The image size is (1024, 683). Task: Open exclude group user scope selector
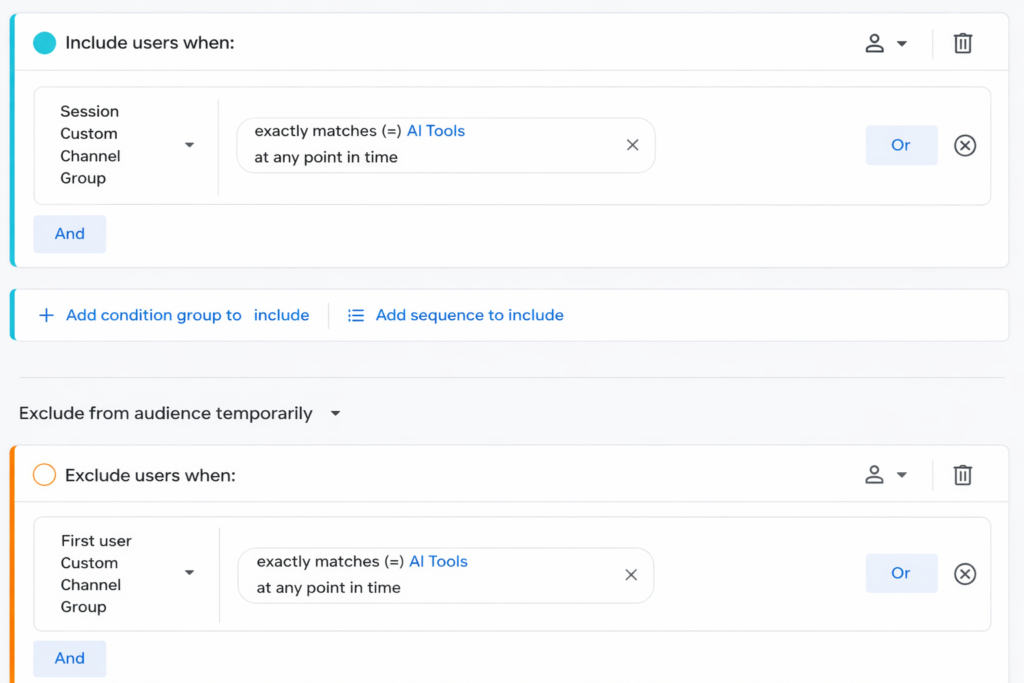tap(886, 475)
